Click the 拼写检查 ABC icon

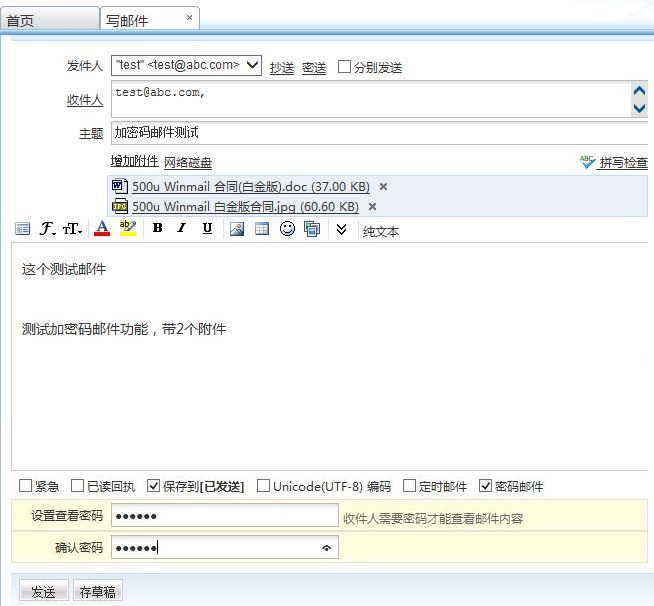coord(587,162)
